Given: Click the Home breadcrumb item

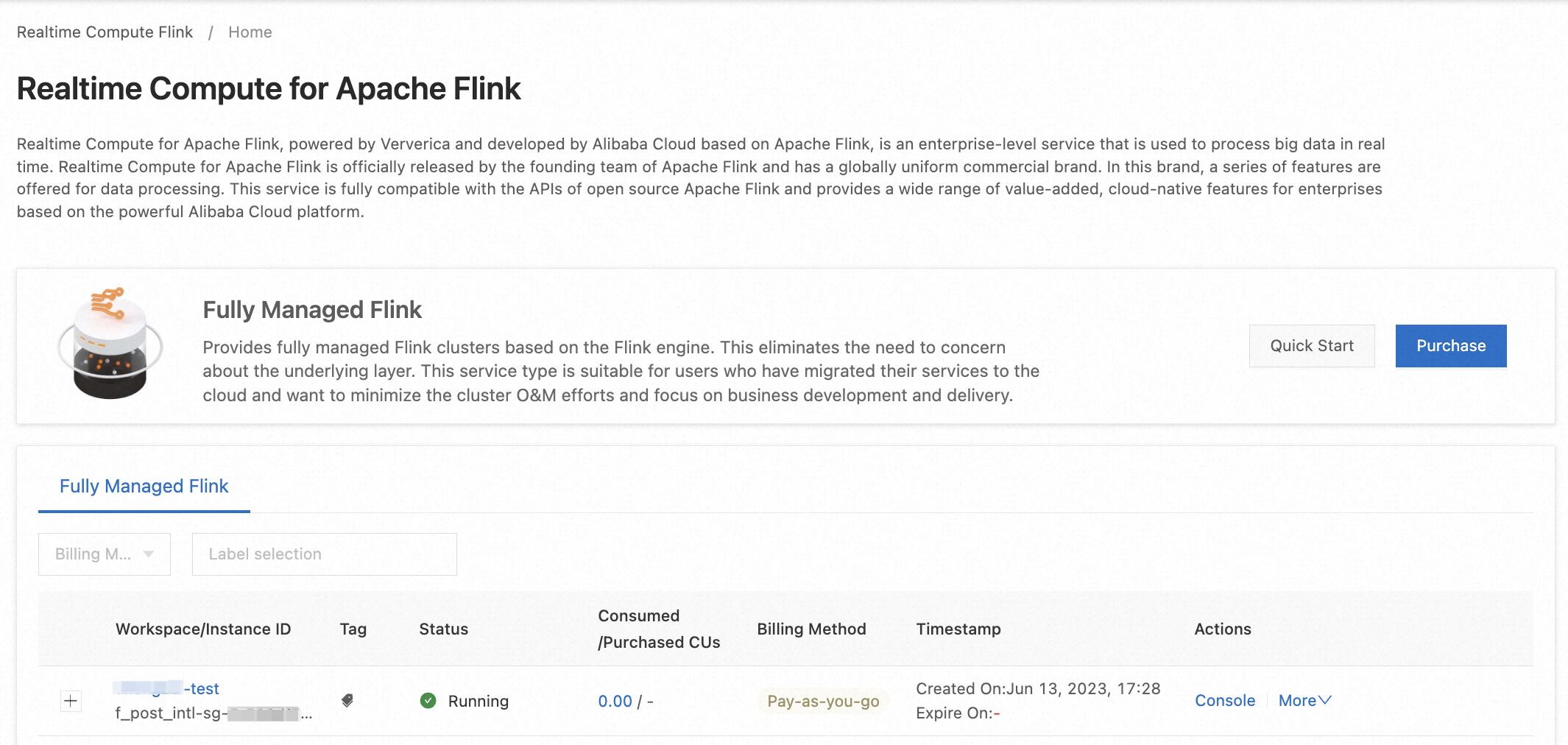Looking at the screenshot, I should [250, 32].
